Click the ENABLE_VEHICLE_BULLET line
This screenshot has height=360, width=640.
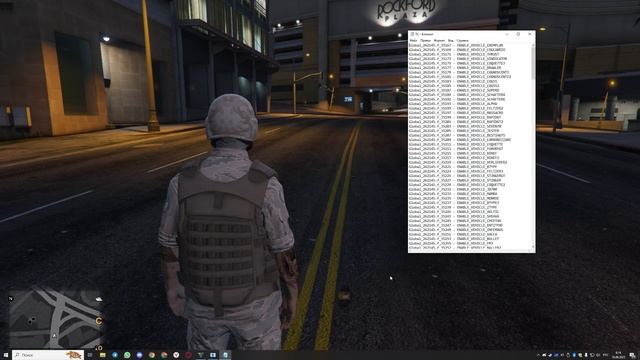click(x=454, y=239)
